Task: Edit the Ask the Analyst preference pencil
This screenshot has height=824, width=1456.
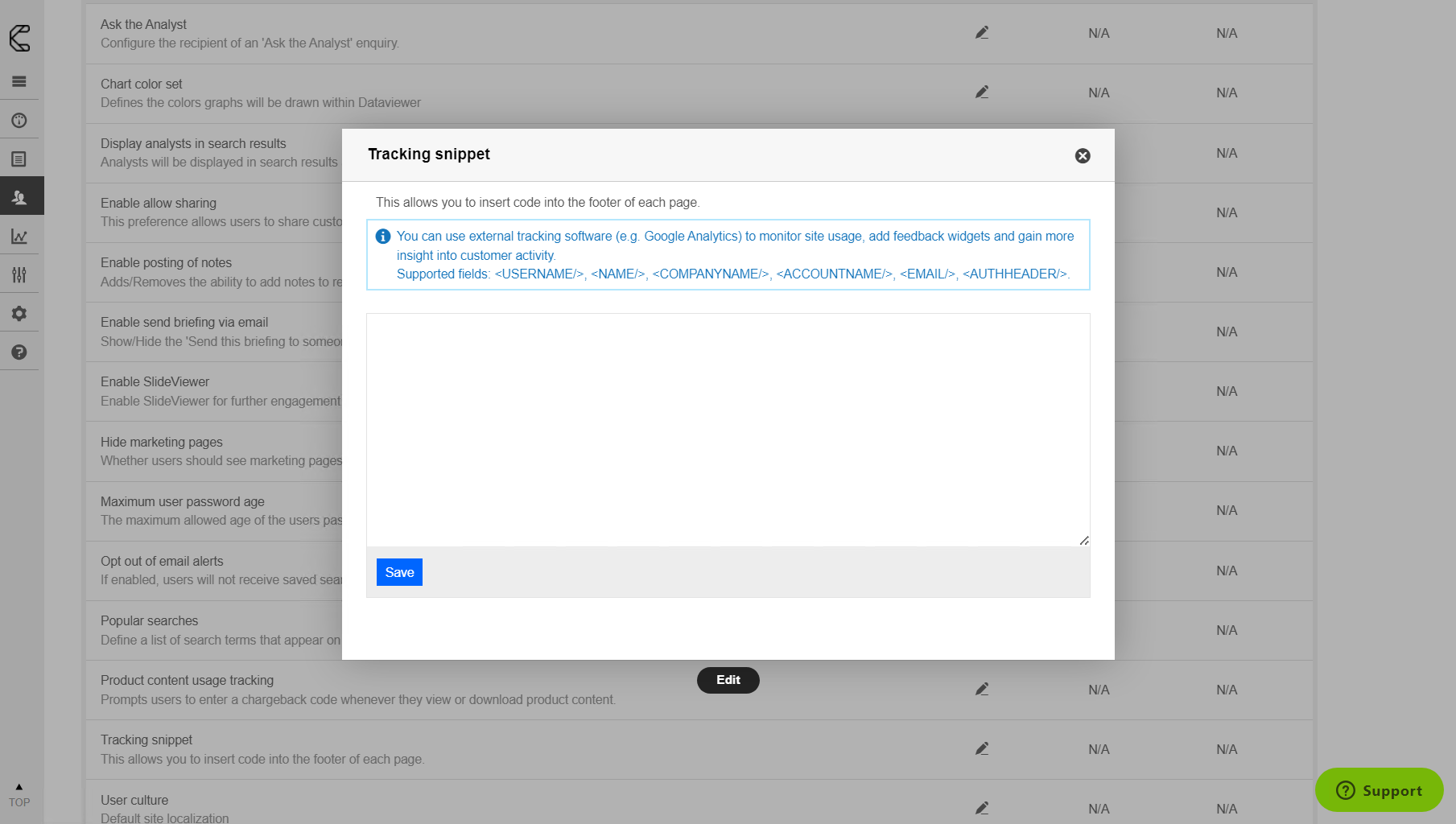Action: tap(981, 33)
